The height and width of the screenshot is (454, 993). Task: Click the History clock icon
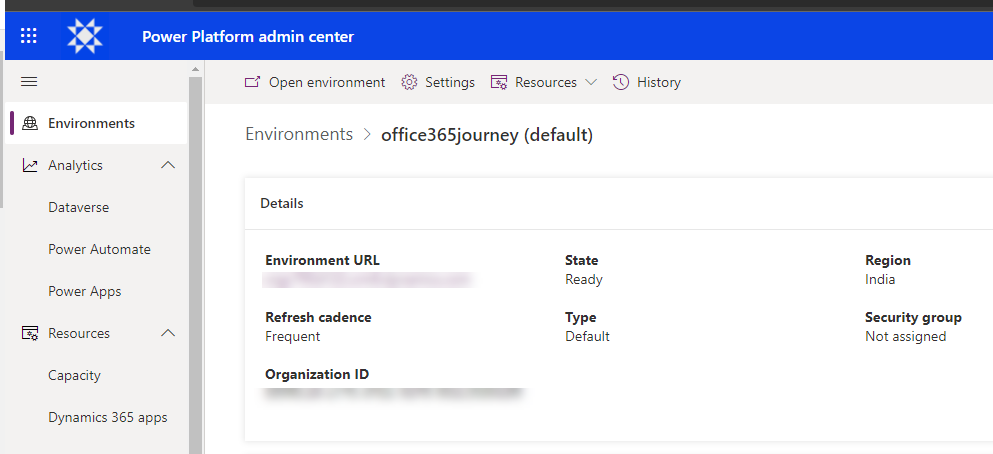(x=621, y=82)
